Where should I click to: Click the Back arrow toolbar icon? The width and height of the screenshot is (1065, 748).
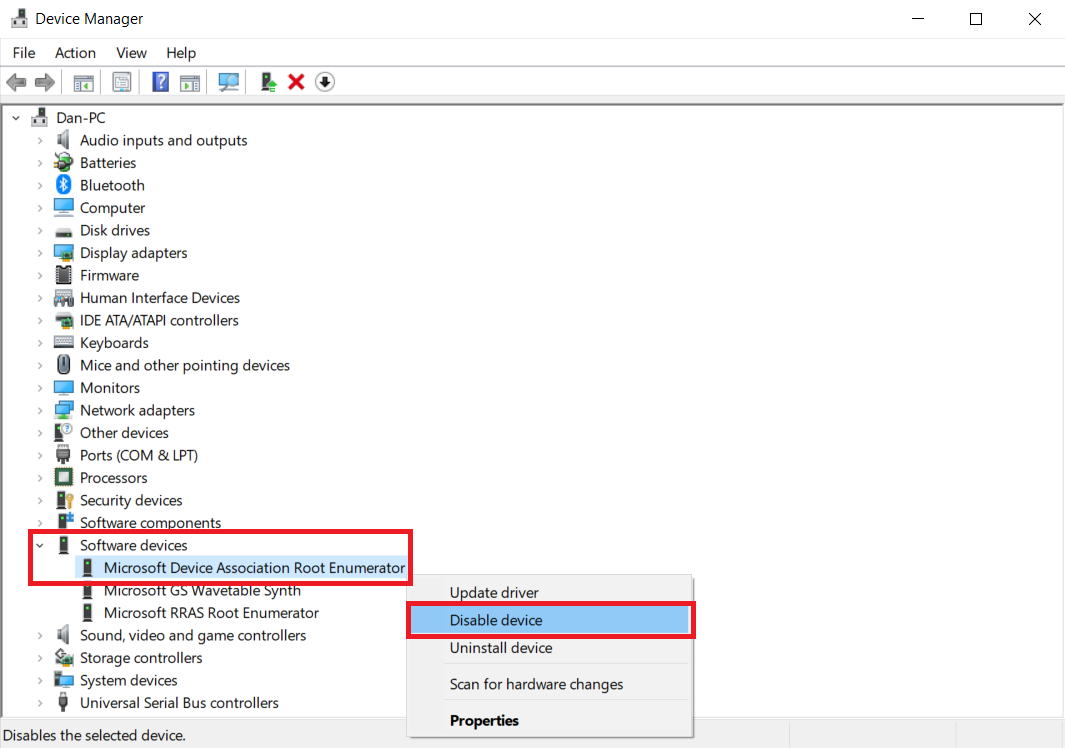pyautogui.click(x=16, y=83)
